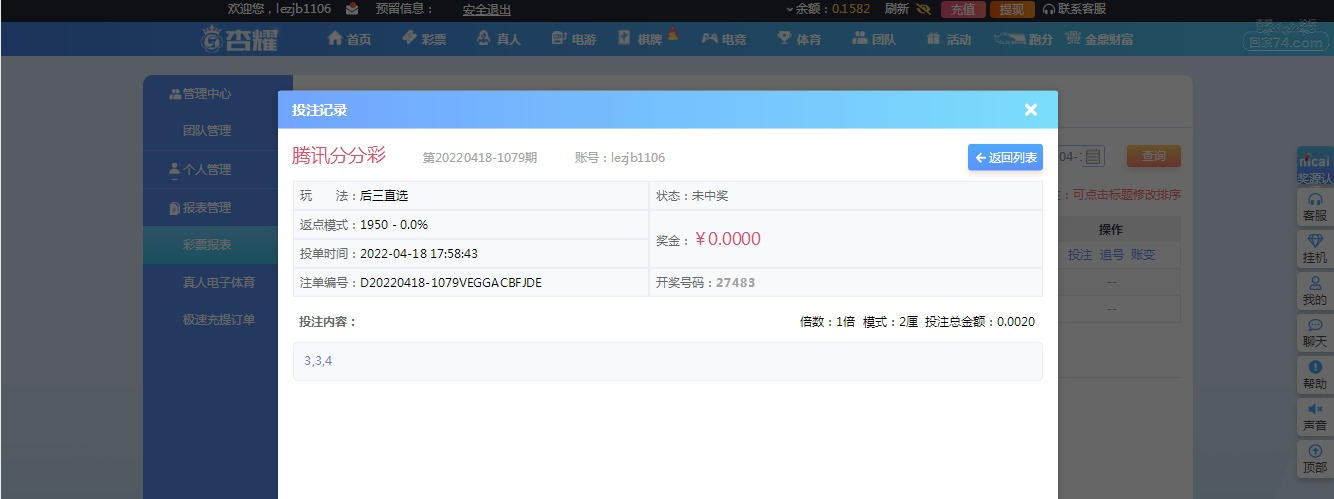Click the 账号：lezjb1106 text in dialog
Image resolution: width=1334 pixels, height=499 pixels.
coord(620,158)
